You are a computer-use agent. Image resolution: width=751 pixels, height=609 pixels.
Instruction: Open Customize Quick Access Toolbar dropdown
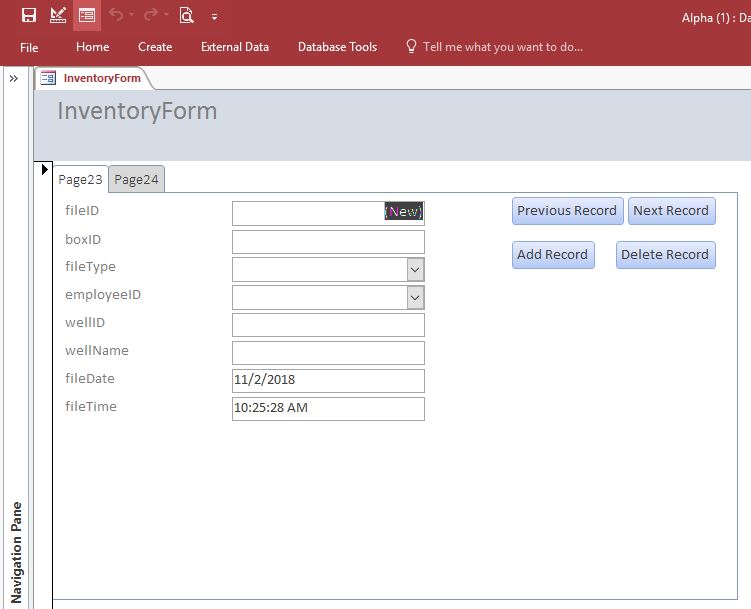click(x=214, y=16)
